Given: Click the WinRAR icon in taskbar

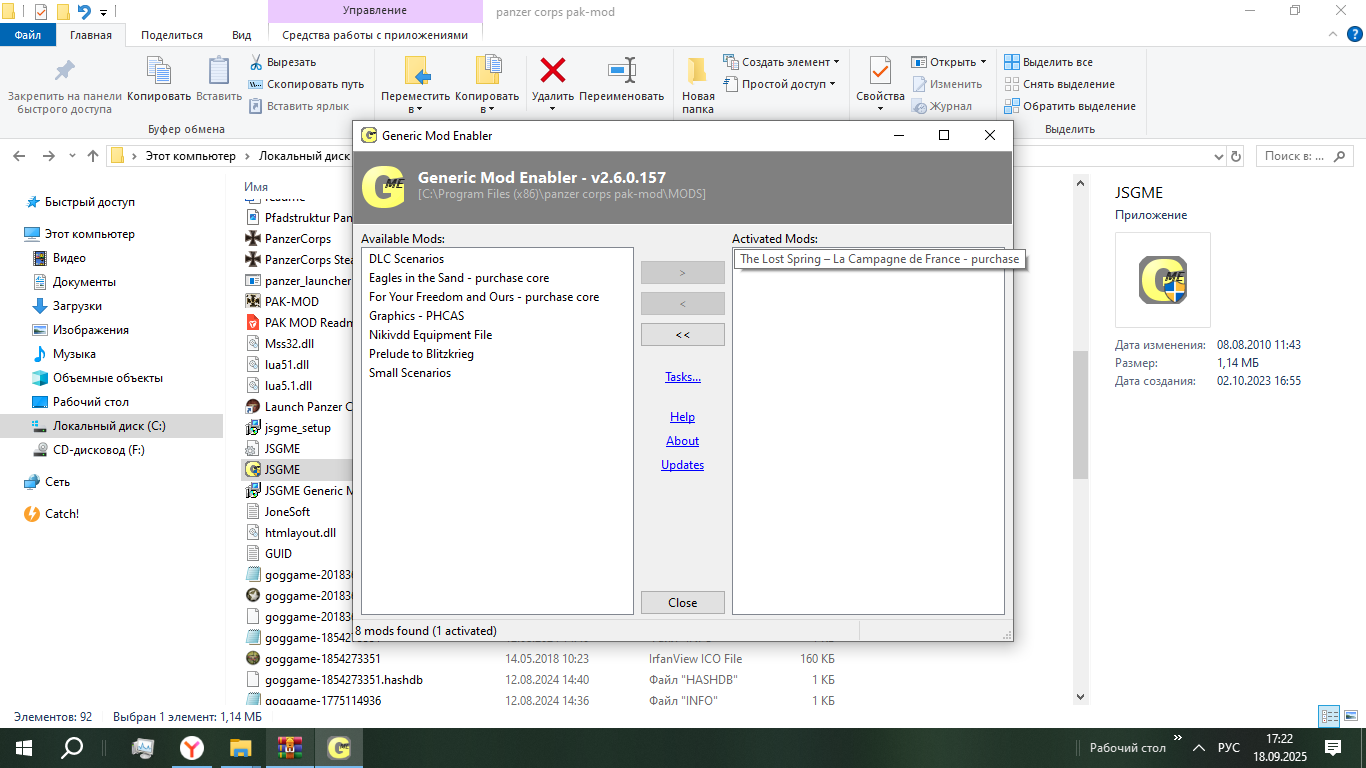Looking at the screenshot, I should 290,747.
